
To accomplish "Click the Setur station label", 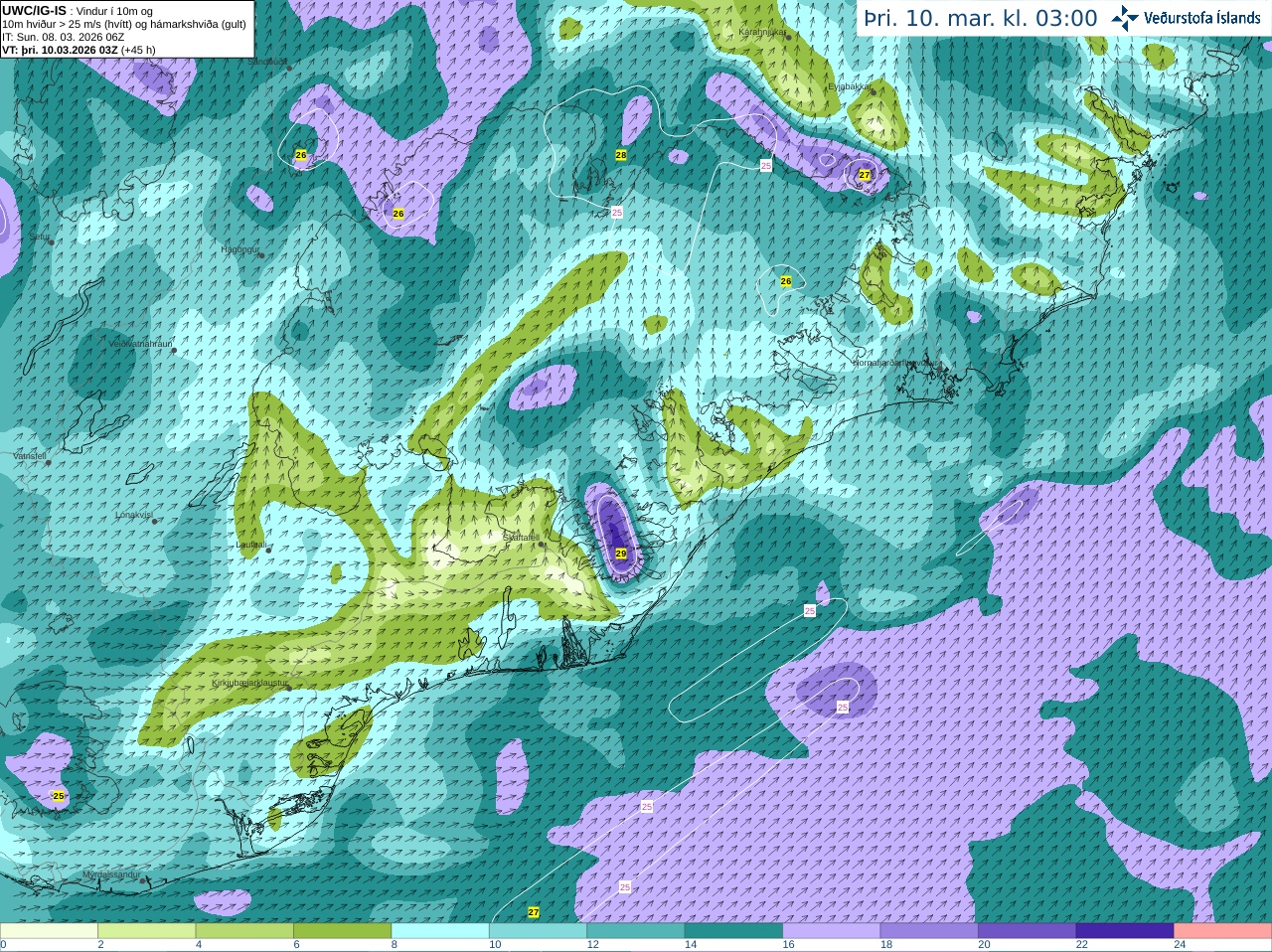I will [39, 237].
